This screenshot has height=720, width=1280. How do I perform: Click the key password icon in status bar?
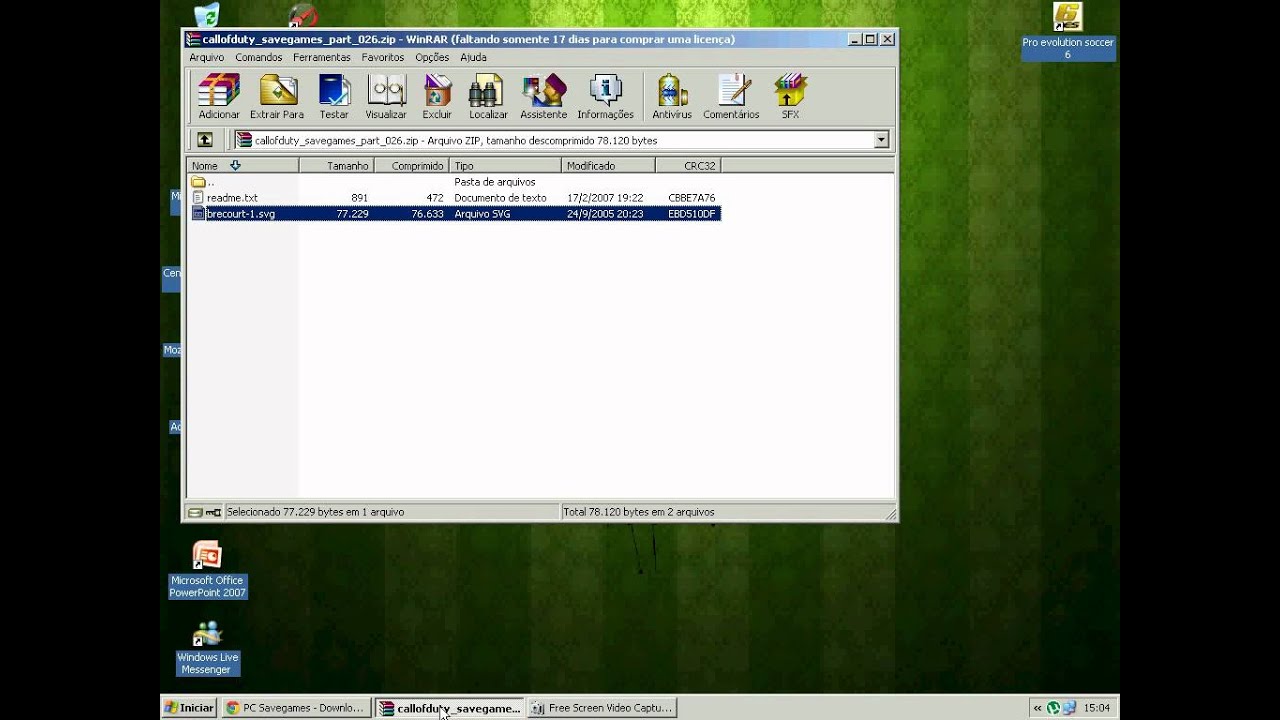(213, 512)
